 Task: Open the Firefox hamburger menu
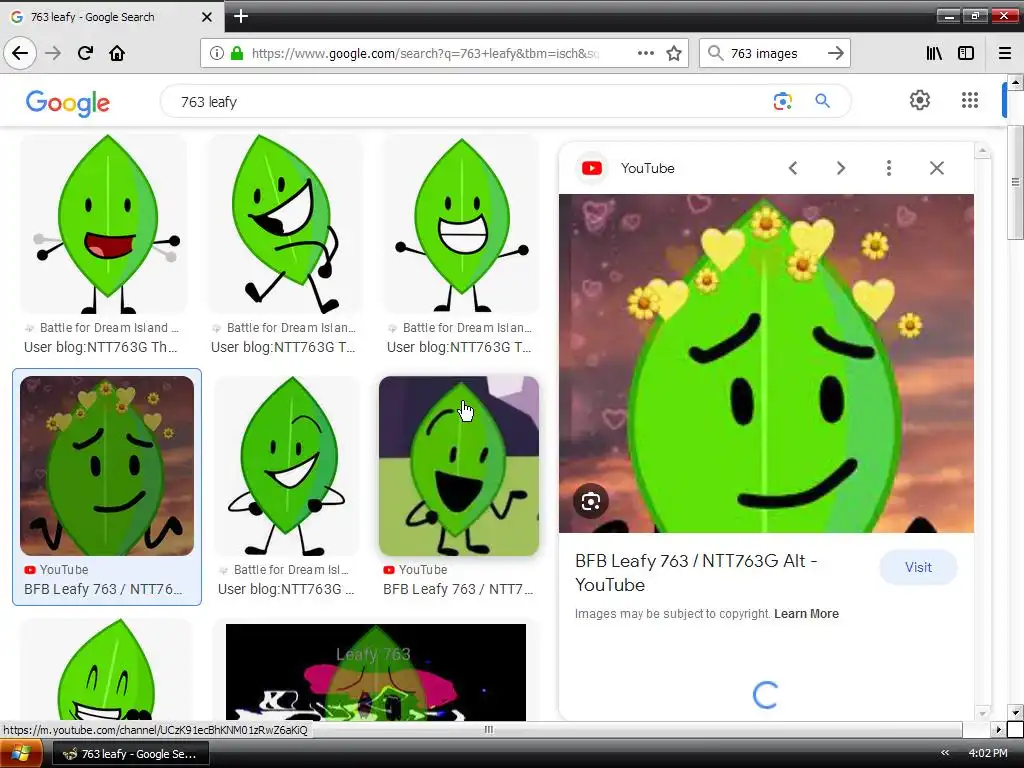[x=1005, y=53]
